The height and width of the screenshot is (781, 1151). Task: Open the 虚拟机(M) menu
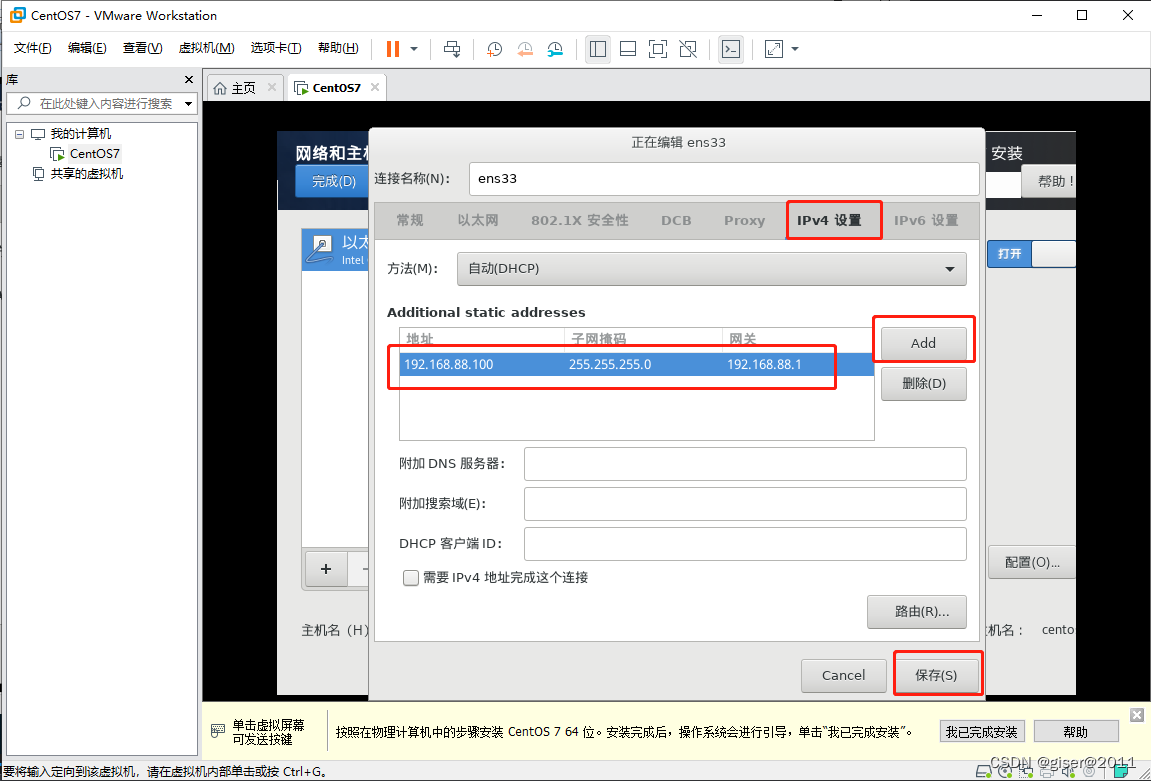206,48
